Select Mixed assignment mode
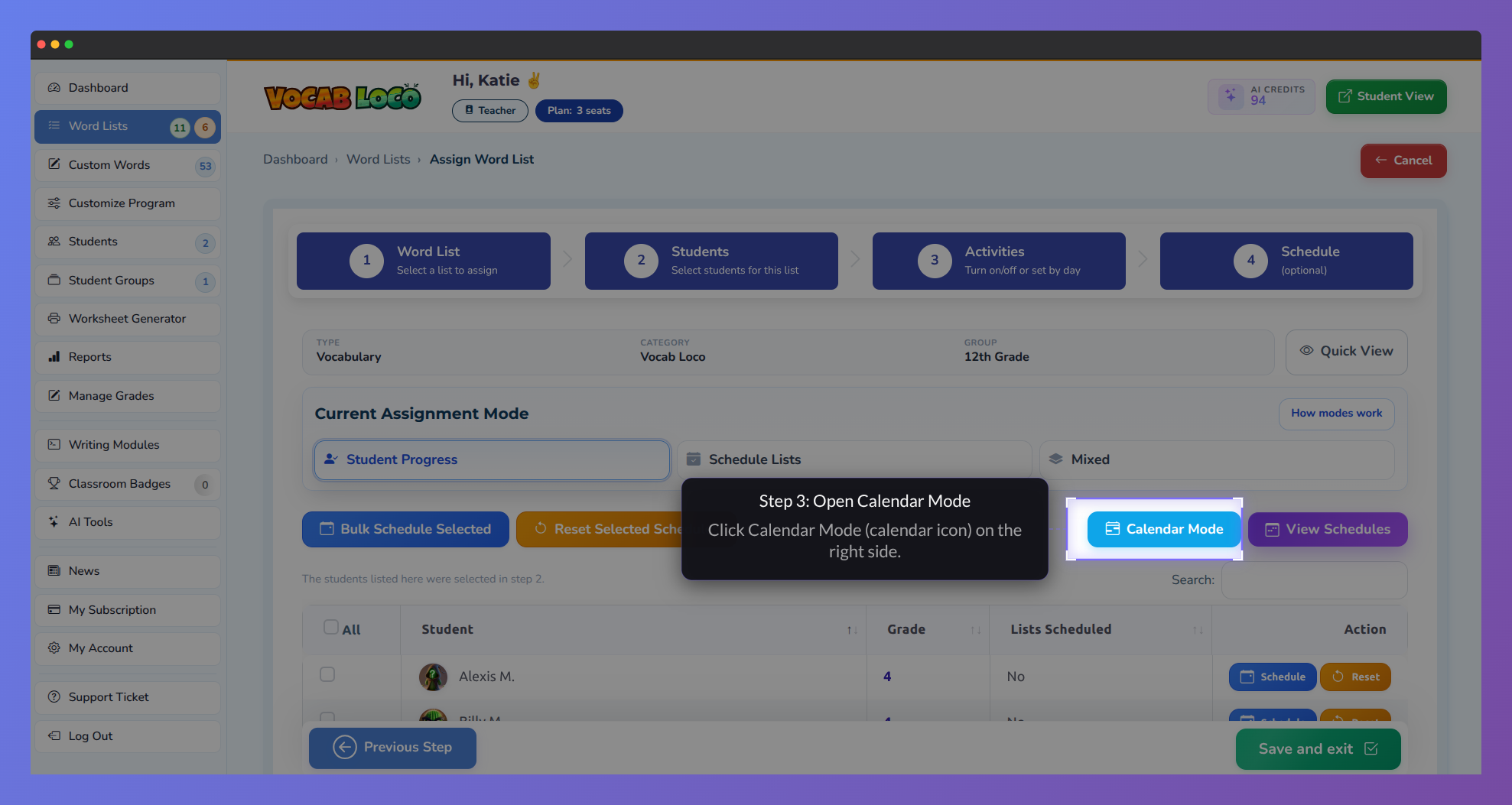This screenshot has width=1512, height=805. [x=1217, y=459]
